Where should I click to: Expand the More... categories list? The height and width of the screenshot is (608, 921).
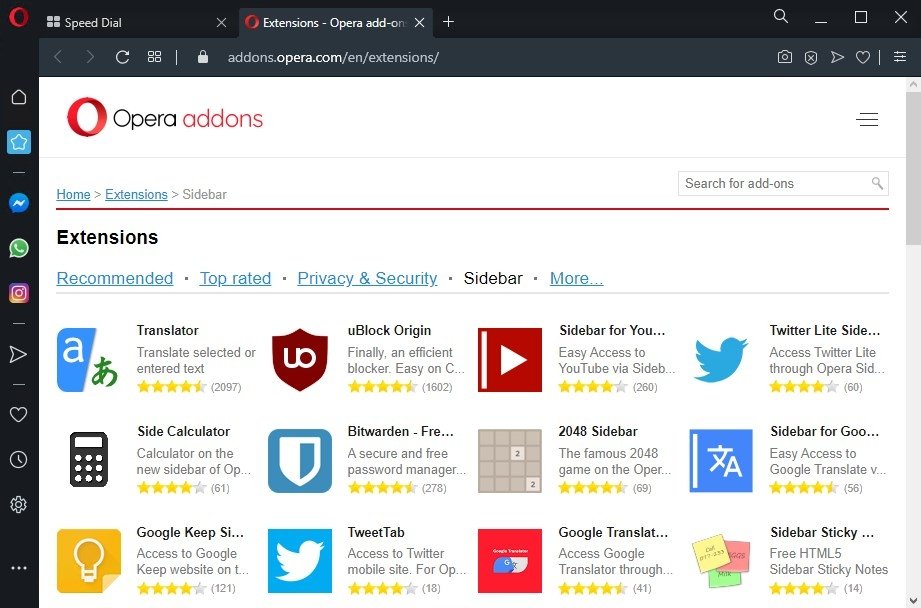tap(576, 278)
